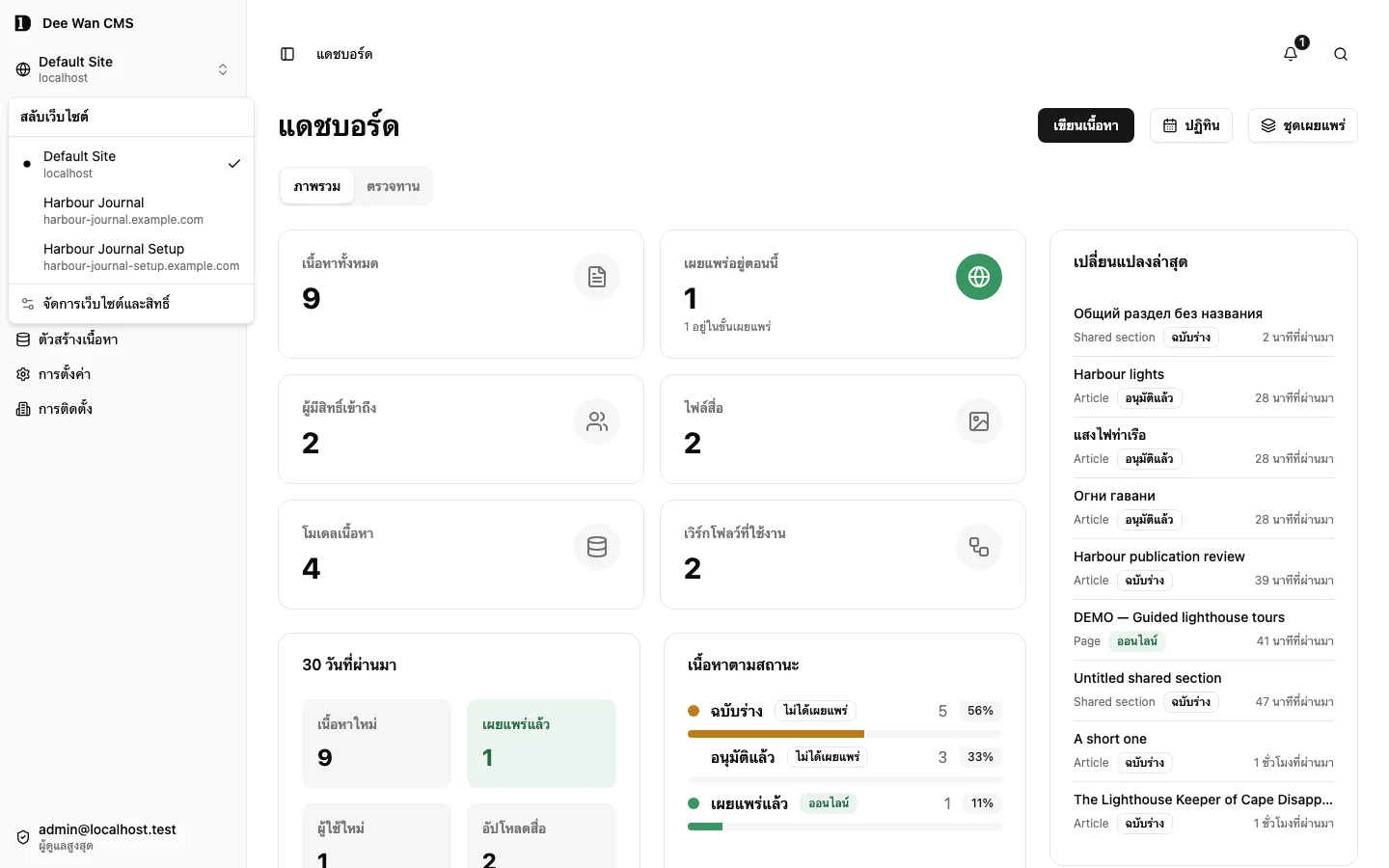Click the เขียนเนื้อหา button
Viewport: 1389px width, 868px height.
[x=1086, y=125]
